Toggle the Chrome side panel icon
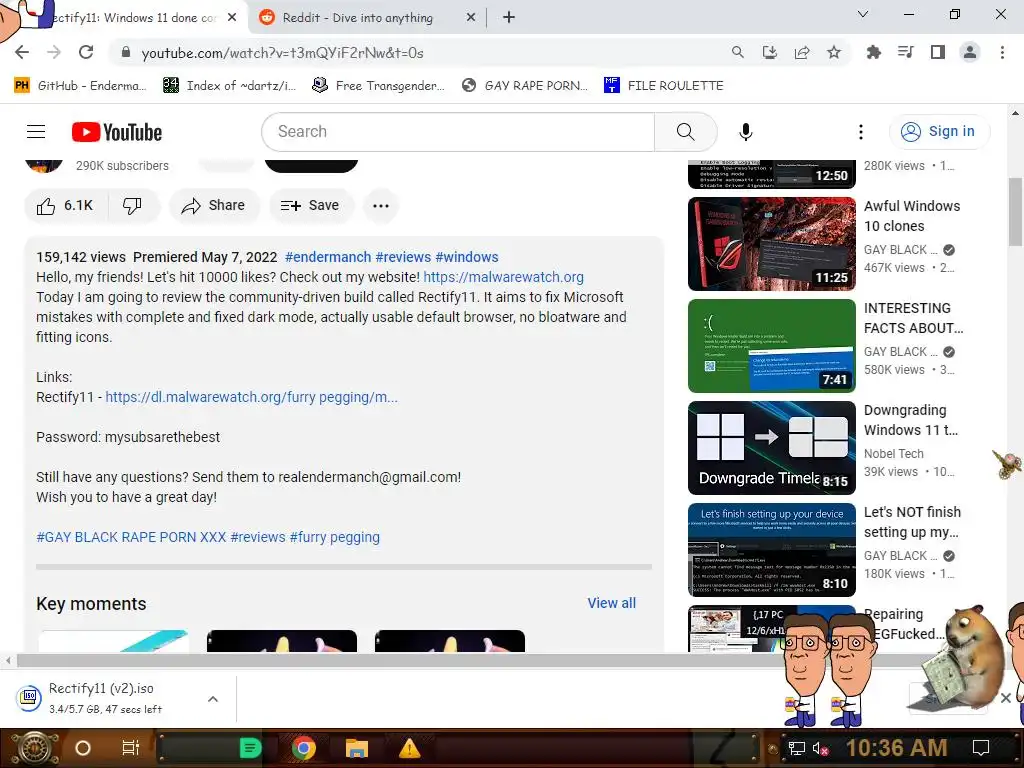This screenshot has width=1024, height=768. coord(938,52)
